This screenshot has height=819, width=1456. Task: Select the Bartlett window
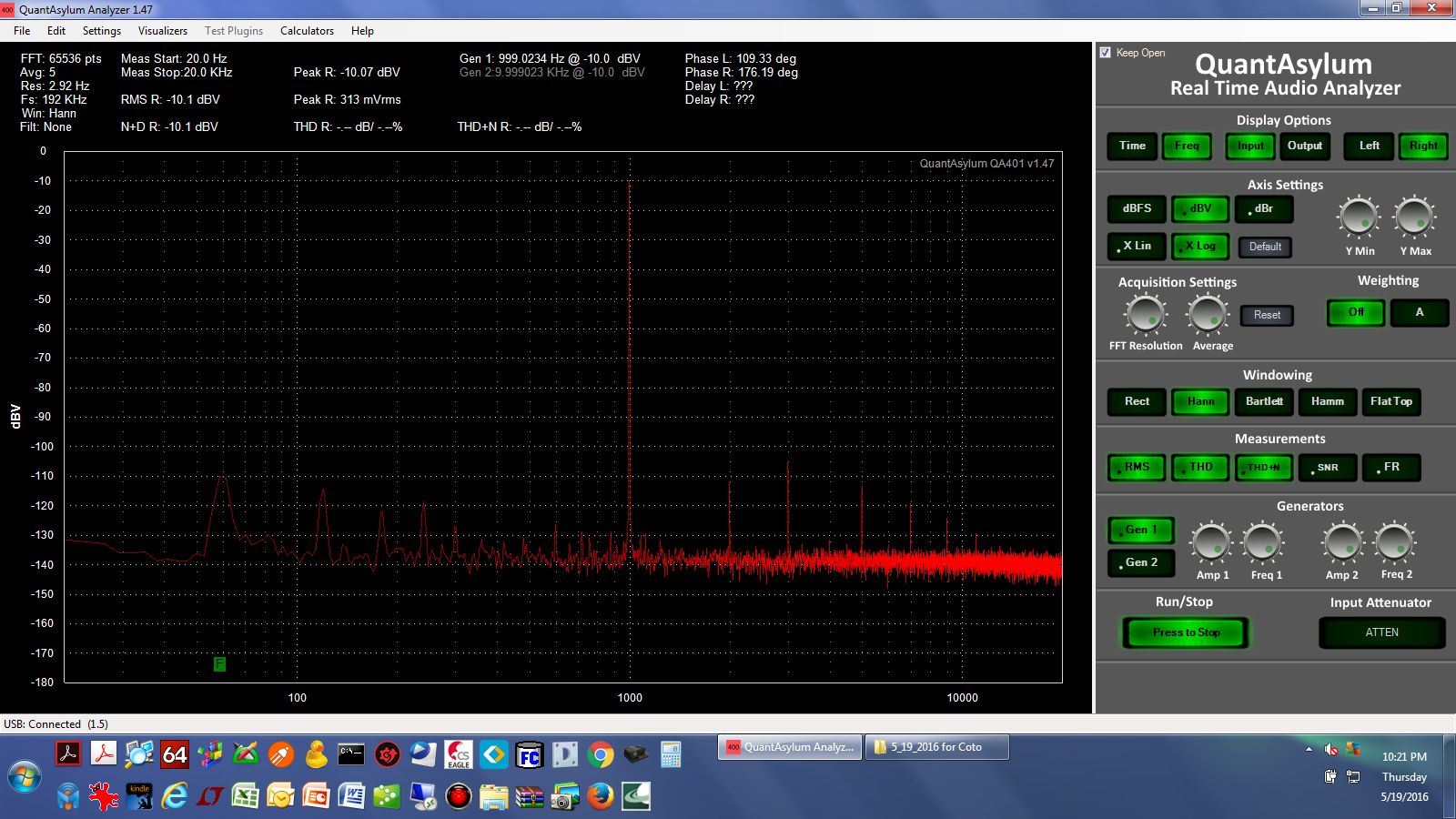1264,401
